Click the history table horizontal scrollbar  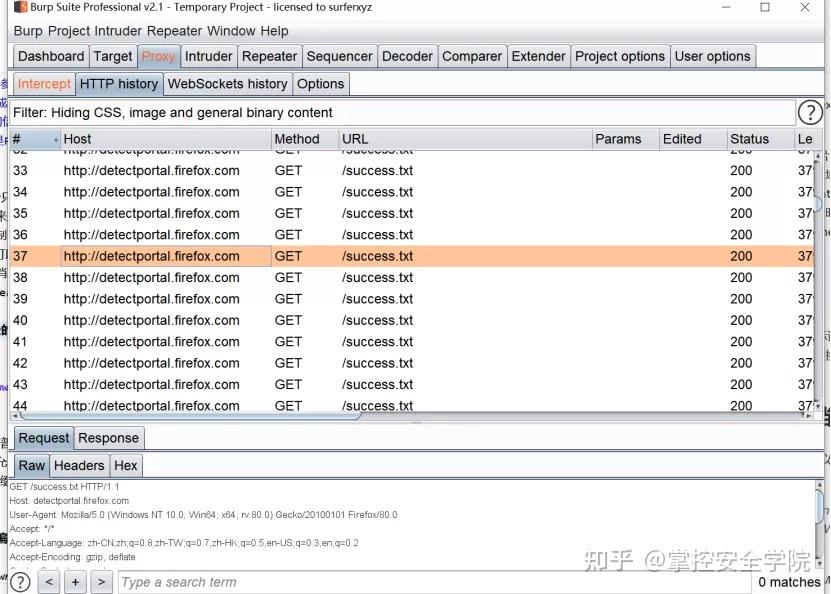190,415
